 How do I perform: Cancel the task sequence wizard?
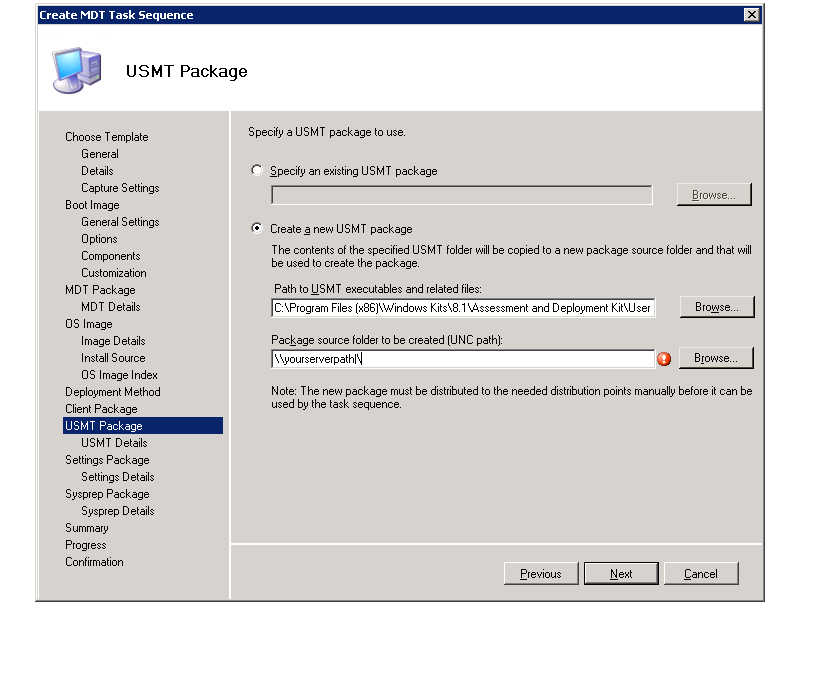click(700, 574)
